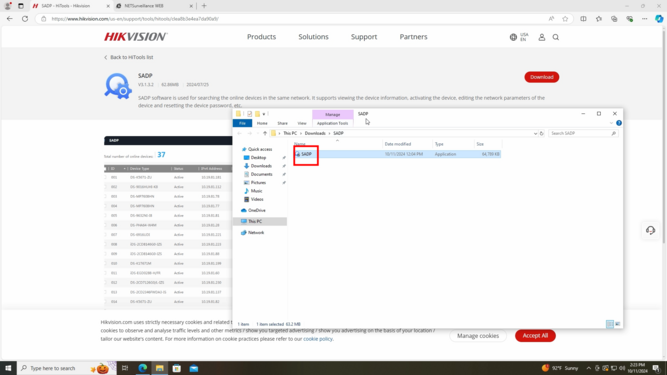
Task: Follow the cookie policy link
Action: pyautogui.click(x=318, y=339)
